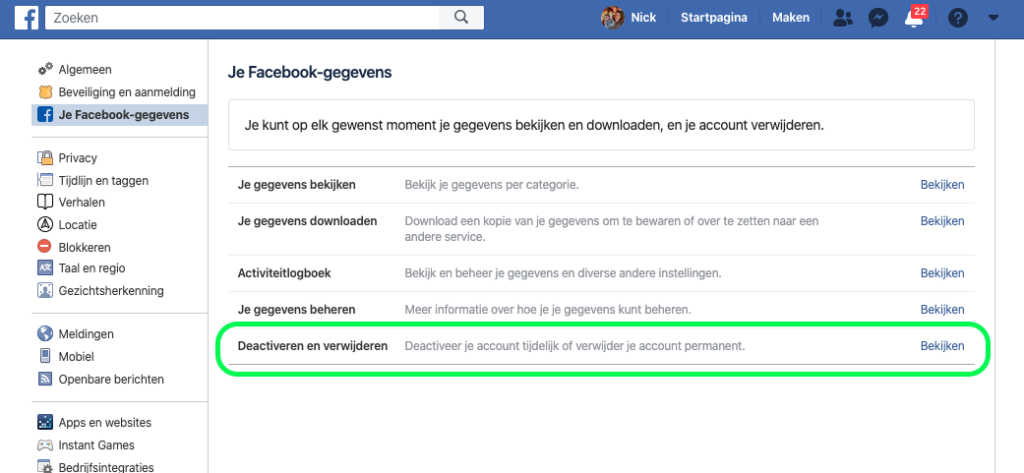Open Instant Games settings
This screenshot has width=1024, height=473.
(x=97, y=445)
